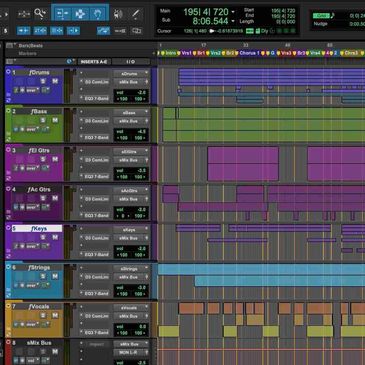Viewport: 365px width, 365px height.
Task: Open EQ3 7-Band insert on fBass
Action: [97, 137]
